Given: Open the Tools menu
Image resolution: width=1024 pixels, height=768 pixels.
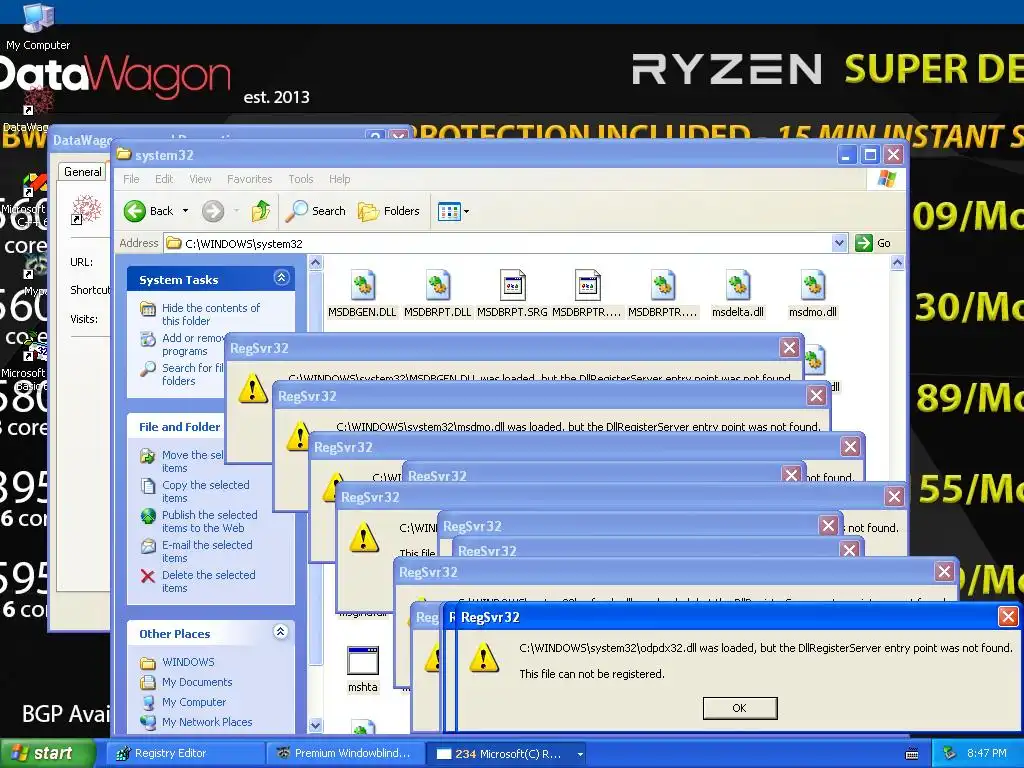Looking at the screenshot, I should [x=300, y=179].
